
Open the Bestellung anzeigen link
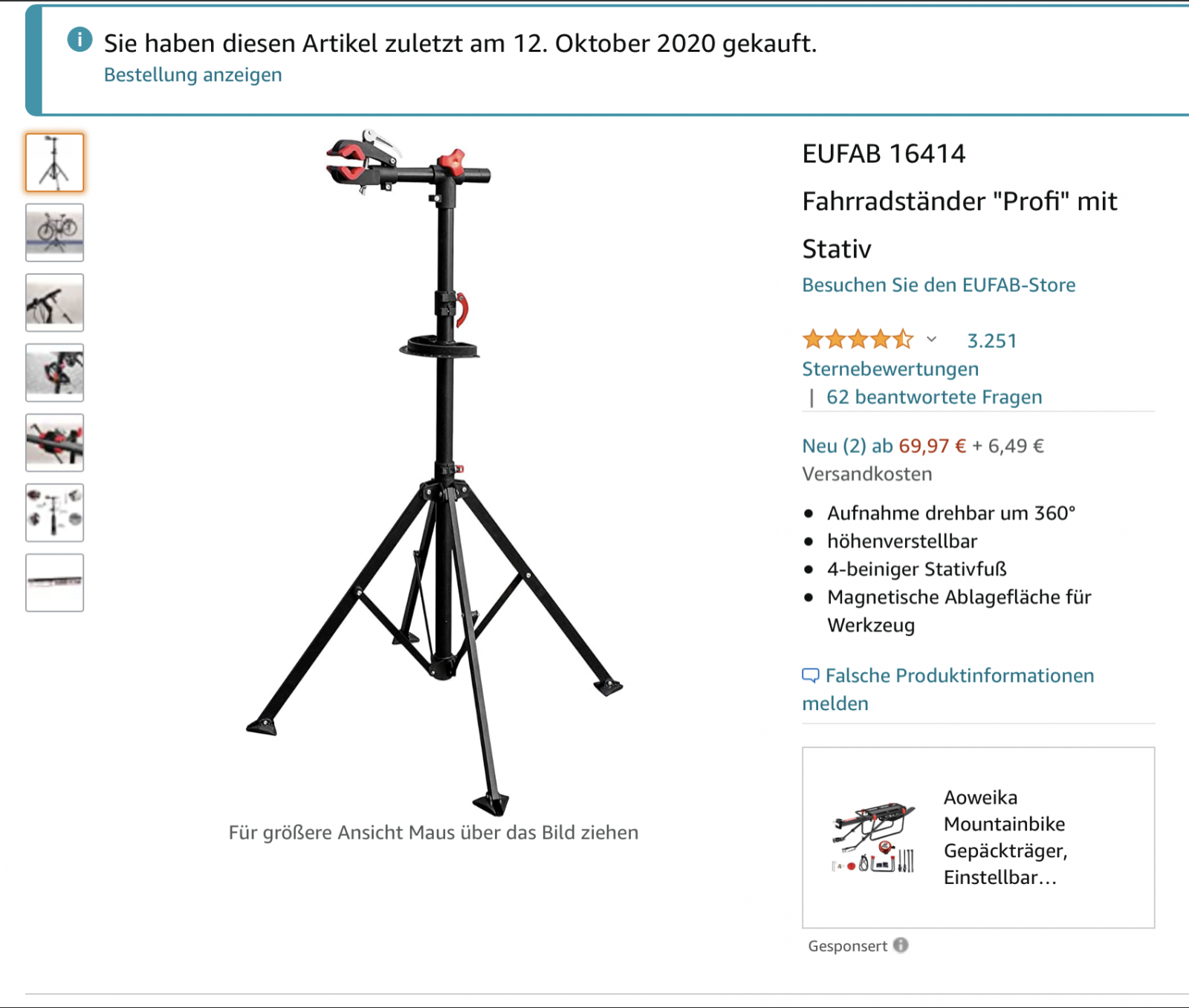[192, 75]
